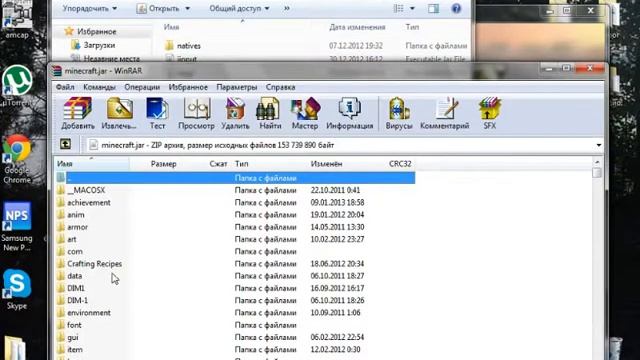Open the Команды menu
640x360 pixels.
pos(99,87)
